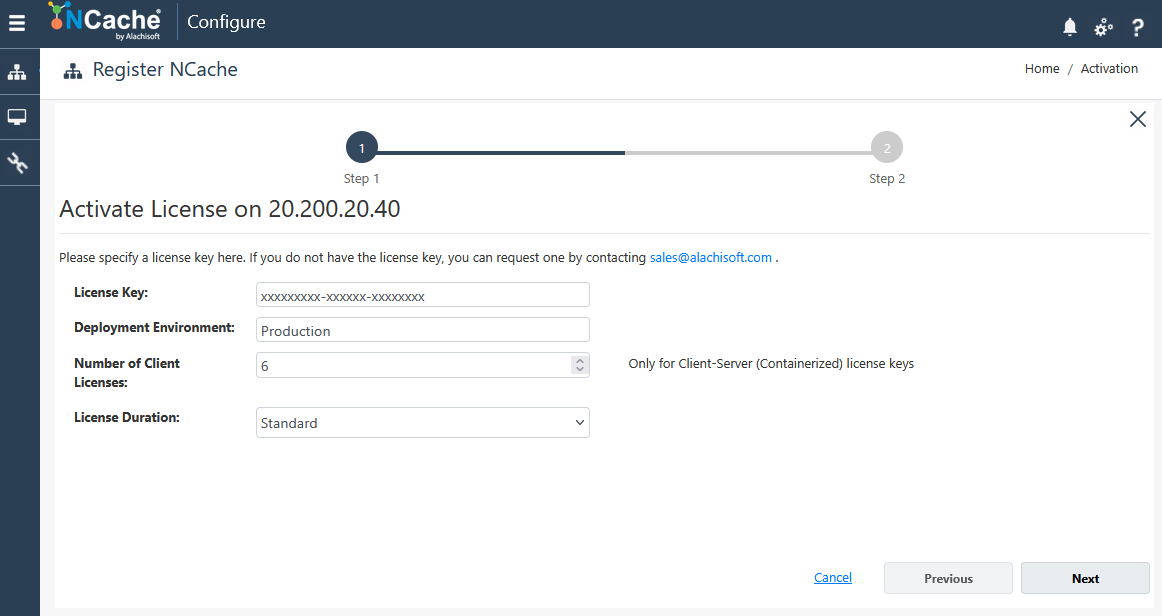Open the hamburger navigation menu

click(x=16, y=23)
